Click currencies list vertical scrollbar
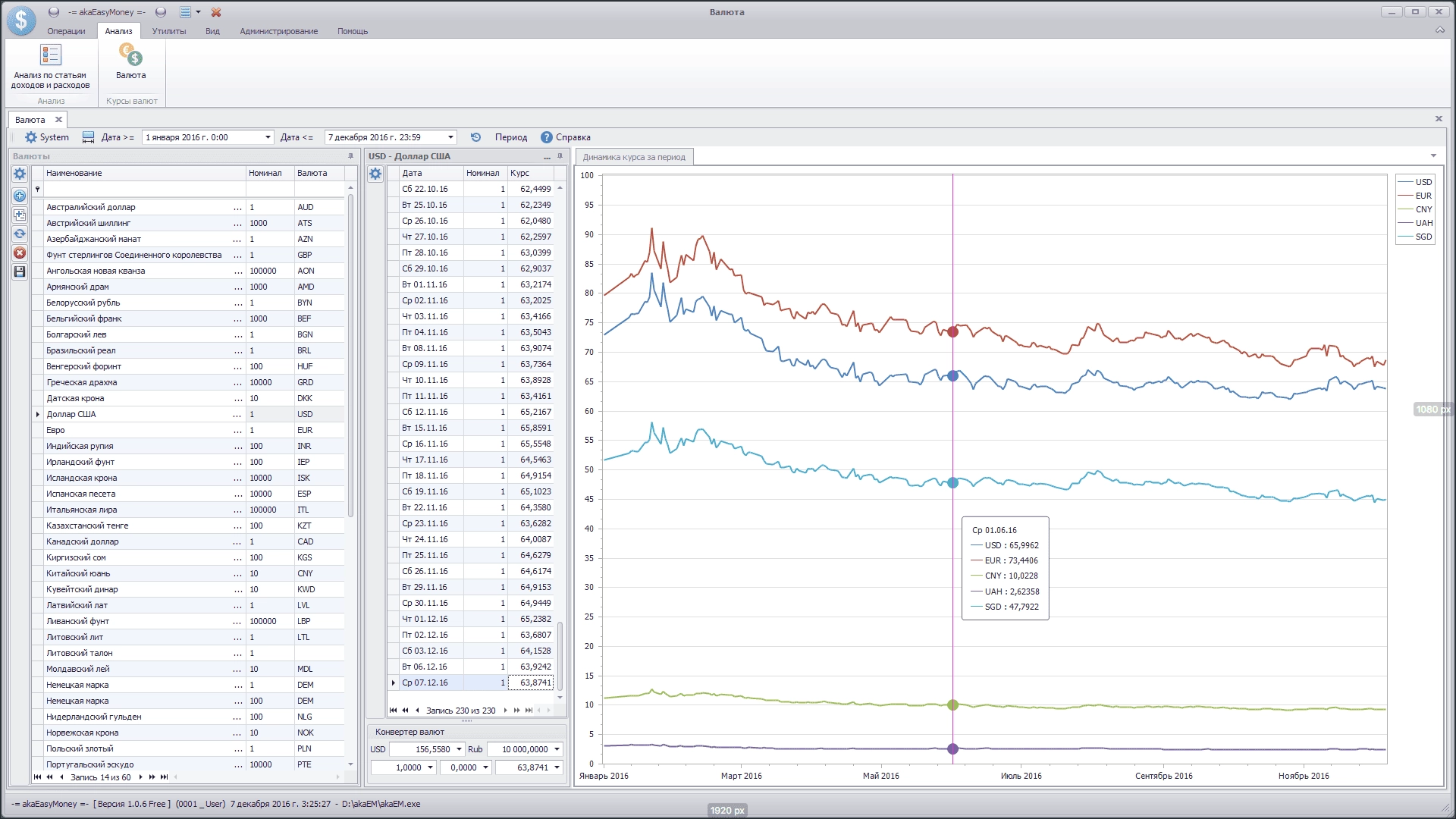1456x819 pixels. [350, 356]
